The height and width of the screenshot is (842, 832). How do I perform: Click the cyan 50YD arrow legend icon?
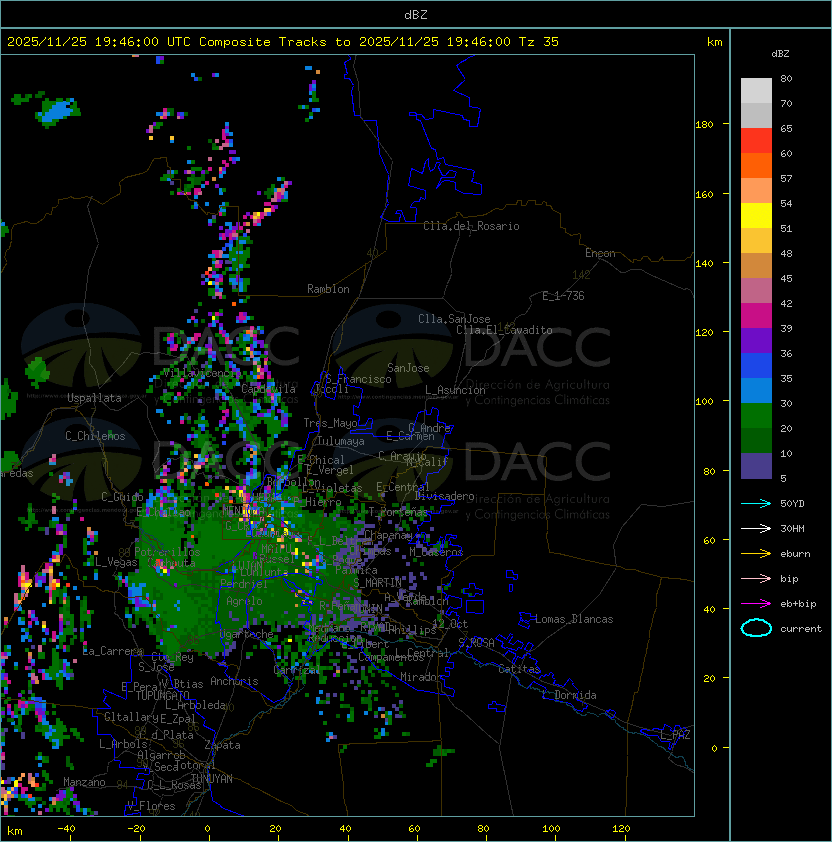(756, 504)
